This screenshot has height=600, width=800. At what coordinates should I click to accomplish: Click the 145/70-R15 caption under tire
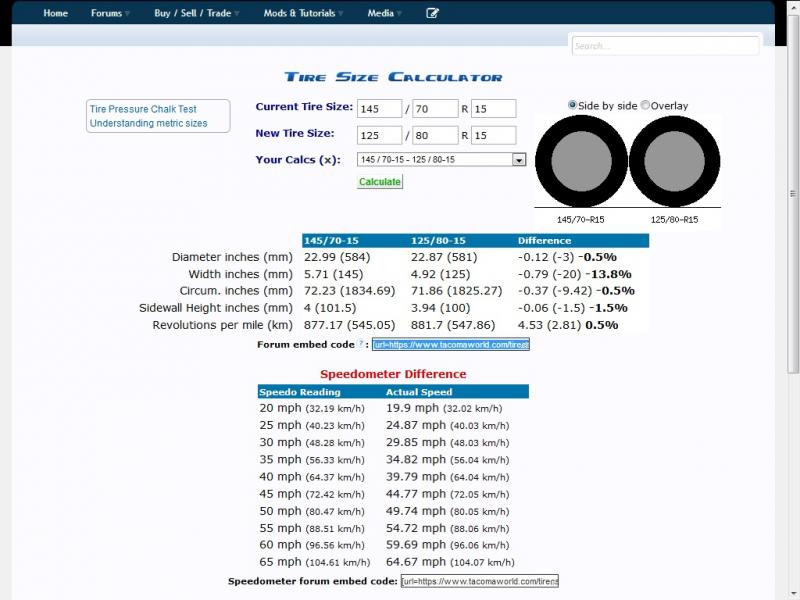581,219
